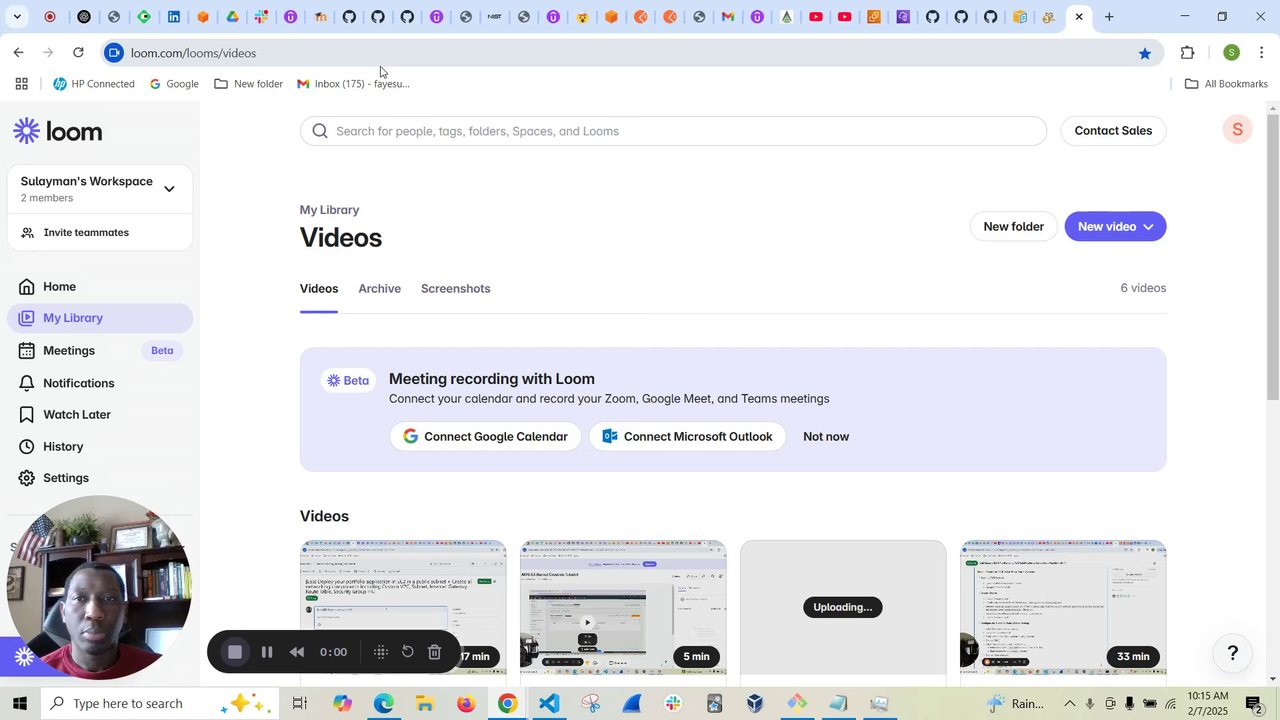Launch Microsoft Edge from the taskbar
This screenshot has width=1280, height=720.
pyautogui.click(x=384, y=704)
